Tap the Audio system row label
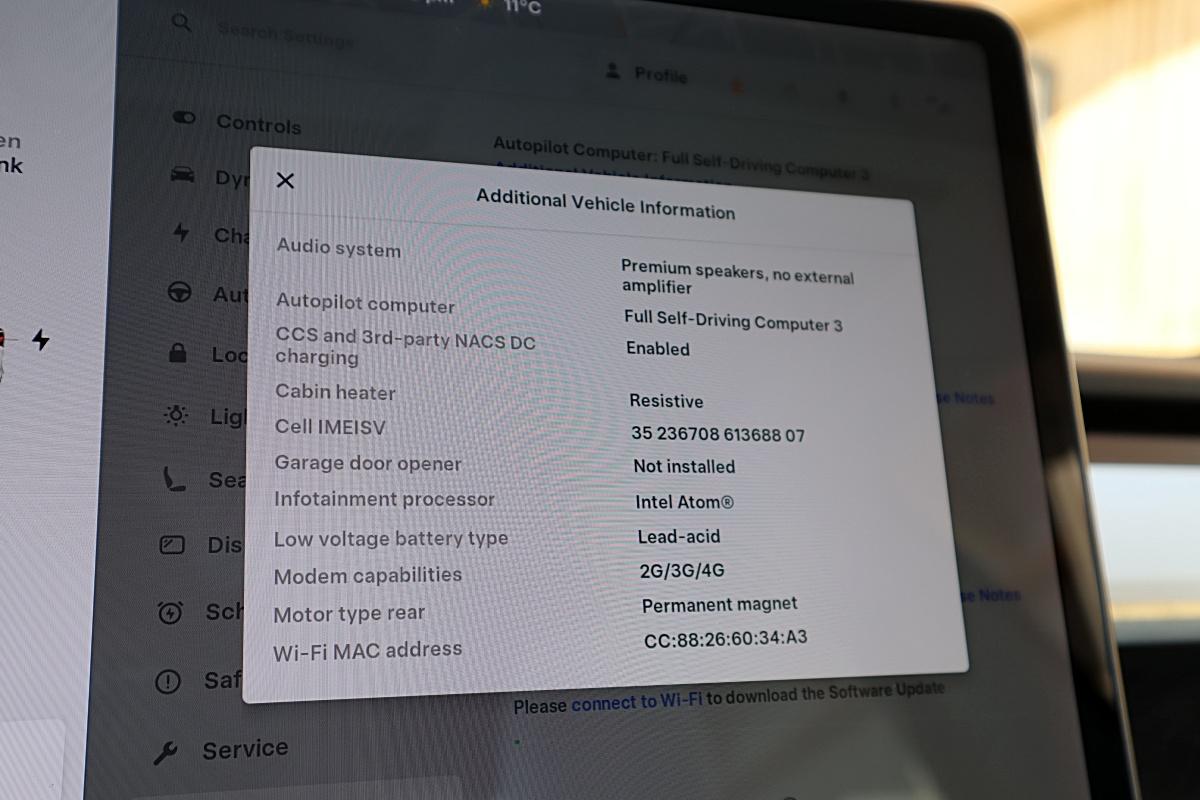Viewport: 1200px width, 800px height. [x=339, y=248]
